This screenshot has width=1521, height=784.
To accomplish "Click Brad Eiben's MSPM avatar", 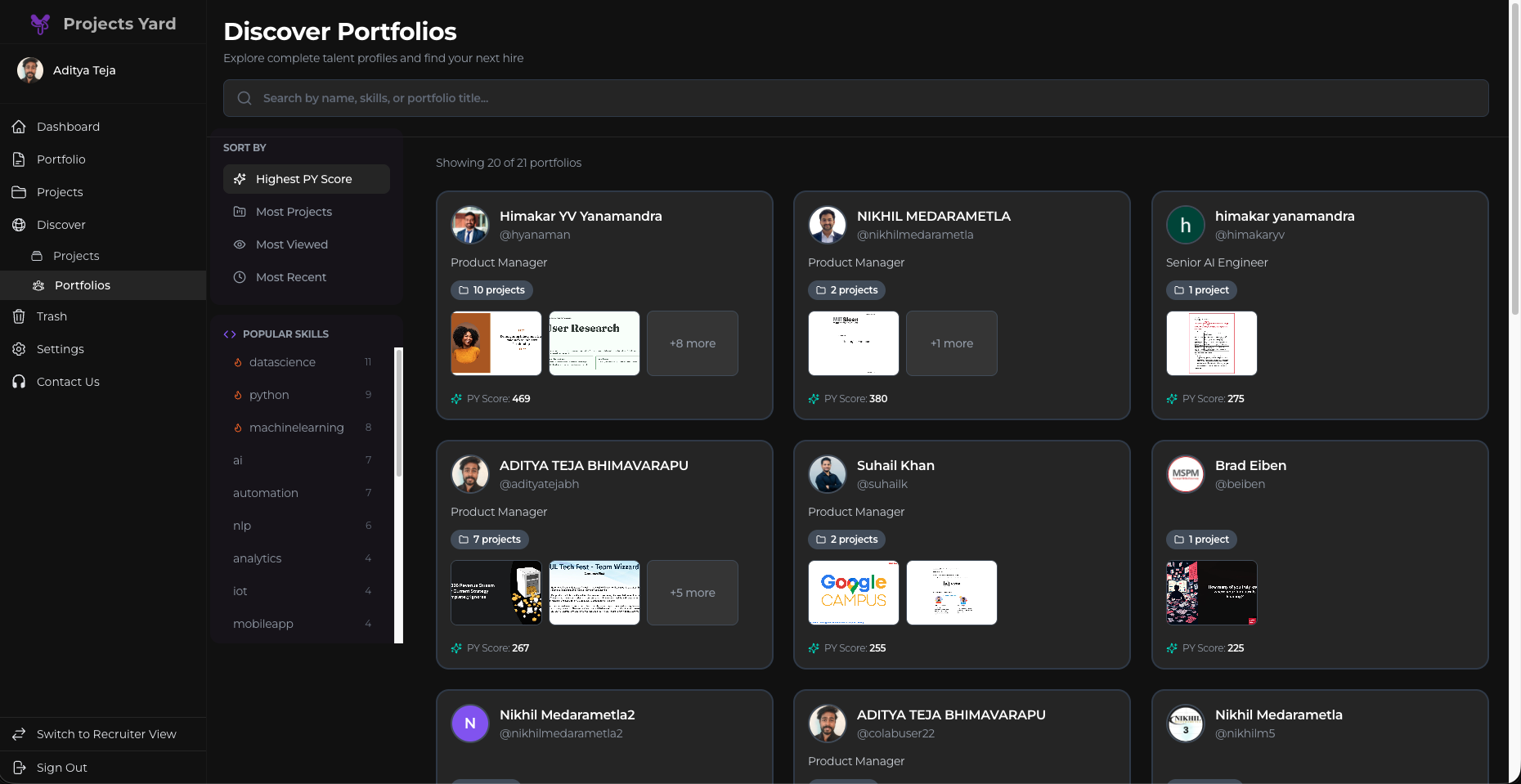I will (1186, 474).
